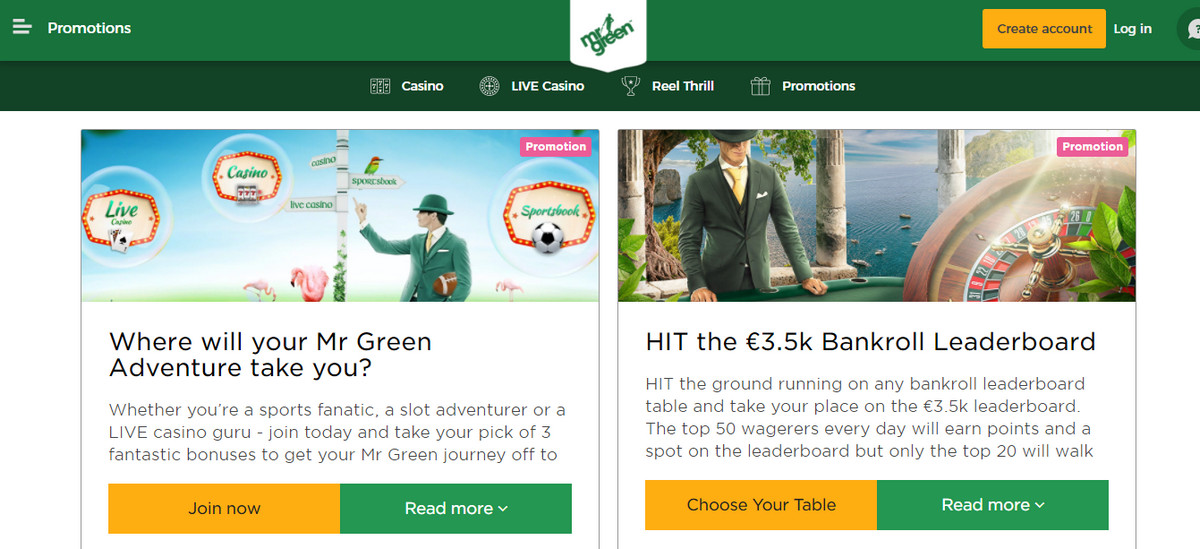Image resolution: width=1200 pixels, height=549 pixels.
Task: Open the hamburger menu icon
Action: tap(22, 27)
